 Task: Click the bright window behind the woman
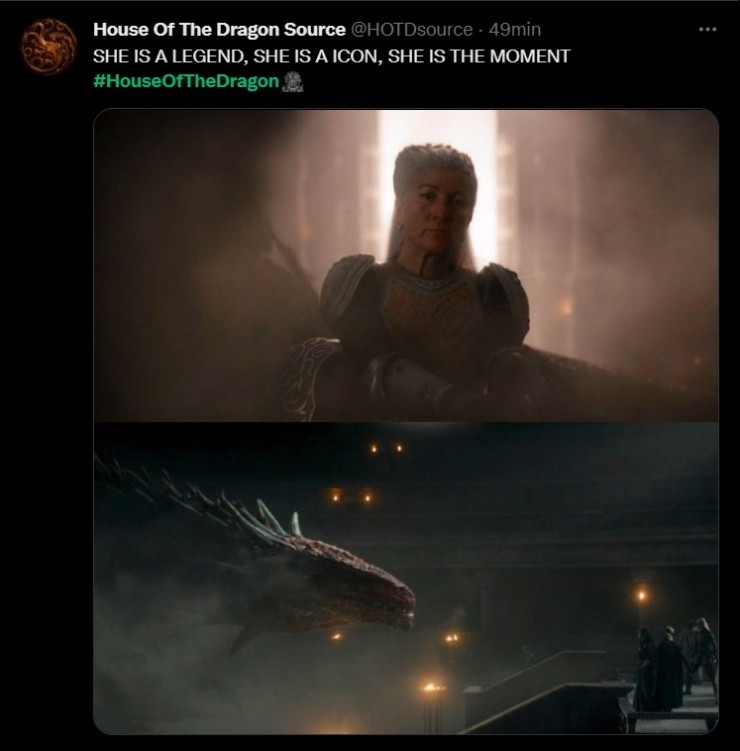(x=437, y=184)
